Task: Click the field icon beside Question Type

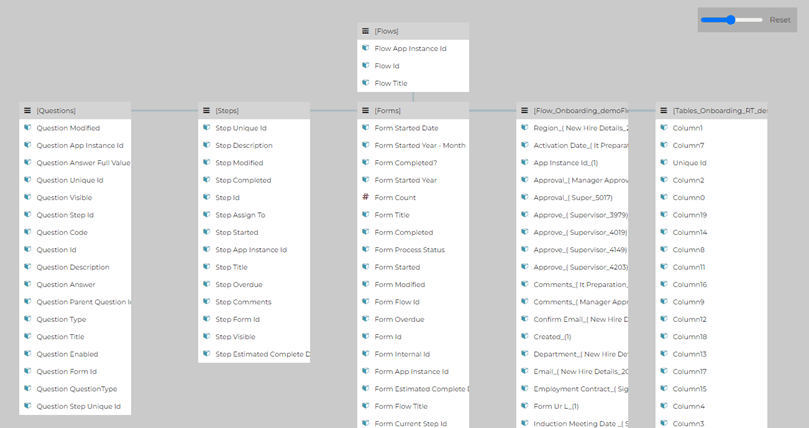Action: 27,319
